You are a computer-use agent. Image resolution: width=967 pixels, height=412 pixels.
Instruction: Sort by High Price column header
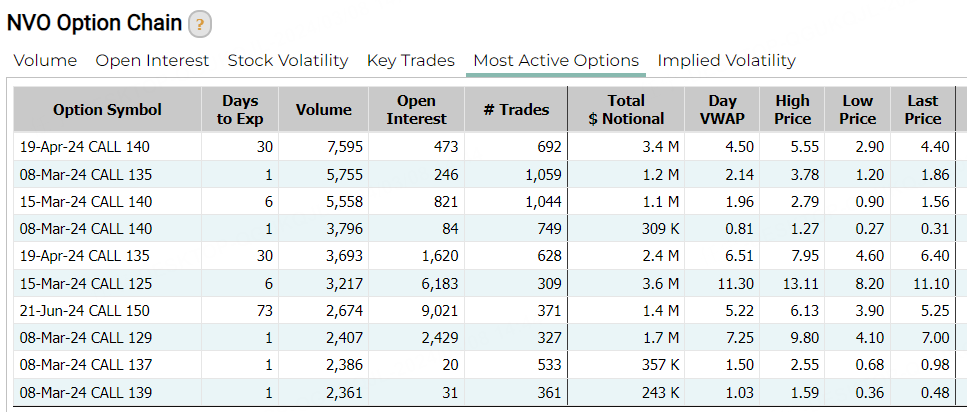point(792,110)
